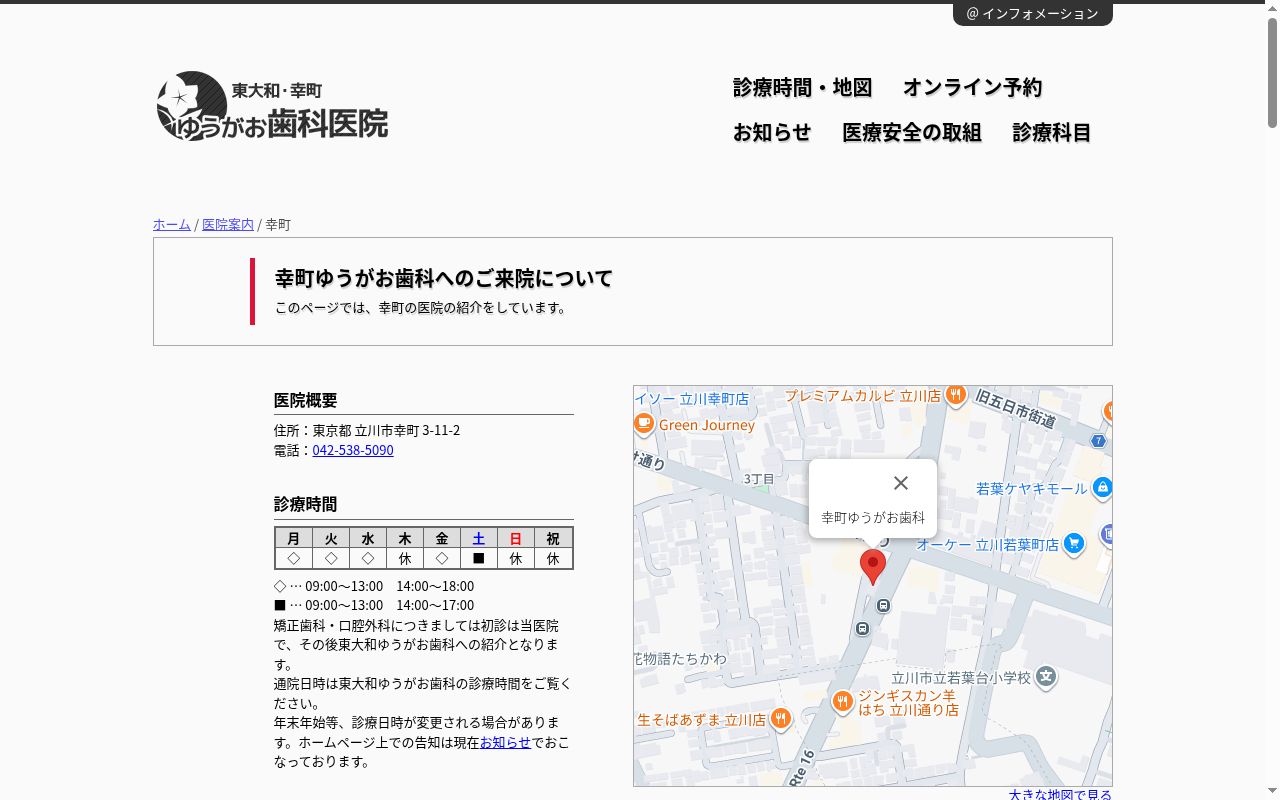
Task: Click 祝 header in schedule table
Action: (x=553, y=538)
